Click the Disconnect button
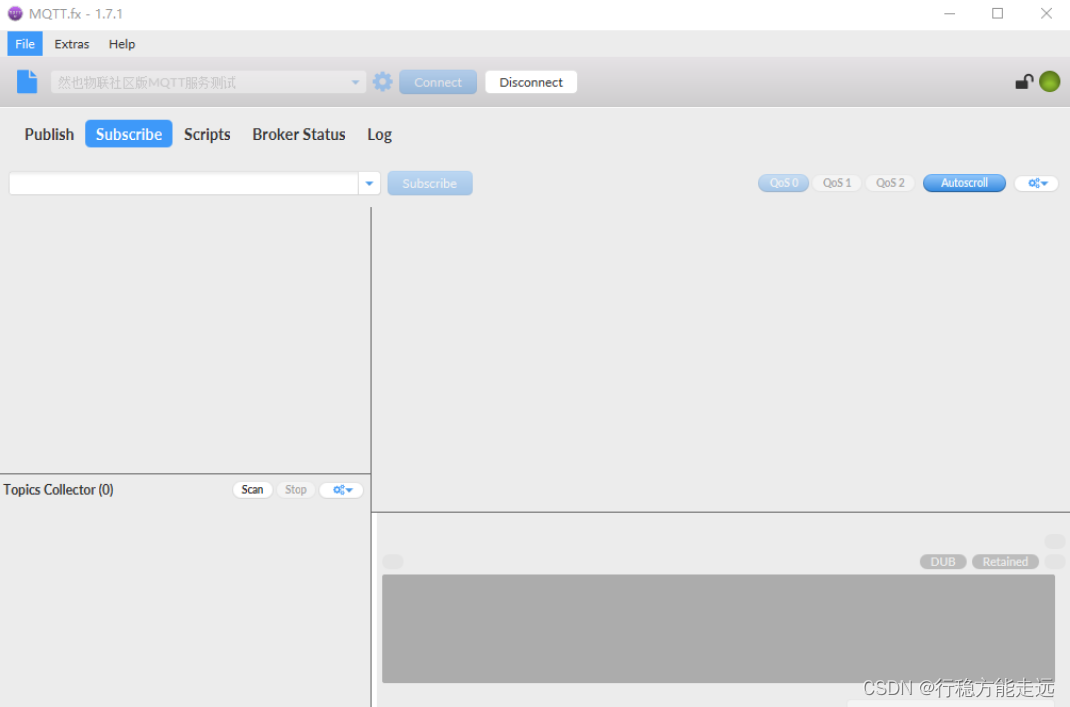1070x707 pixels. point(531,83)
